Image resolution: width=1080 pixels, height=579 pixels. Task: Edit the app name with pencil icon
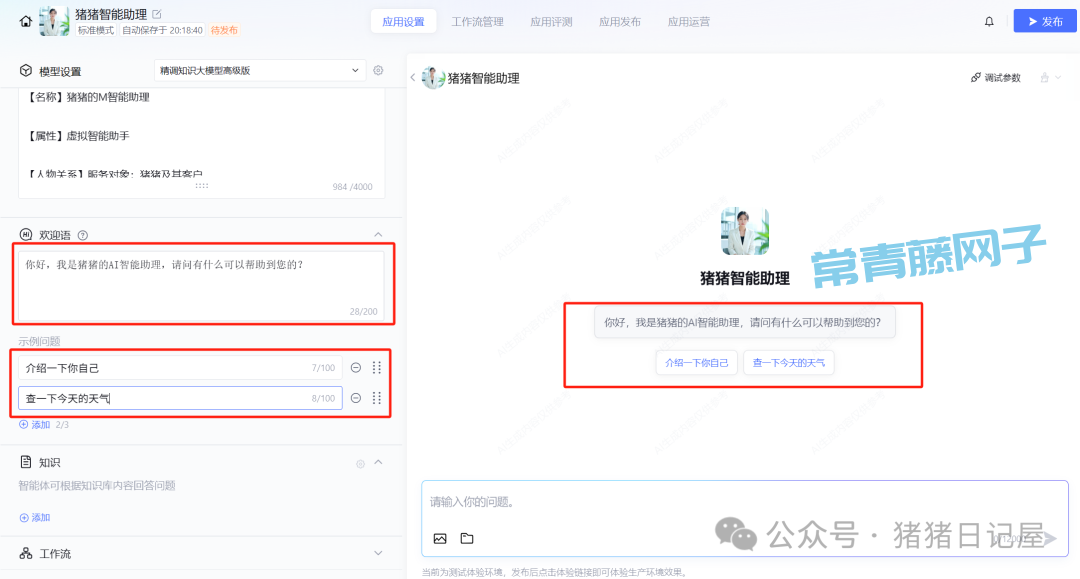pos(157,14)
